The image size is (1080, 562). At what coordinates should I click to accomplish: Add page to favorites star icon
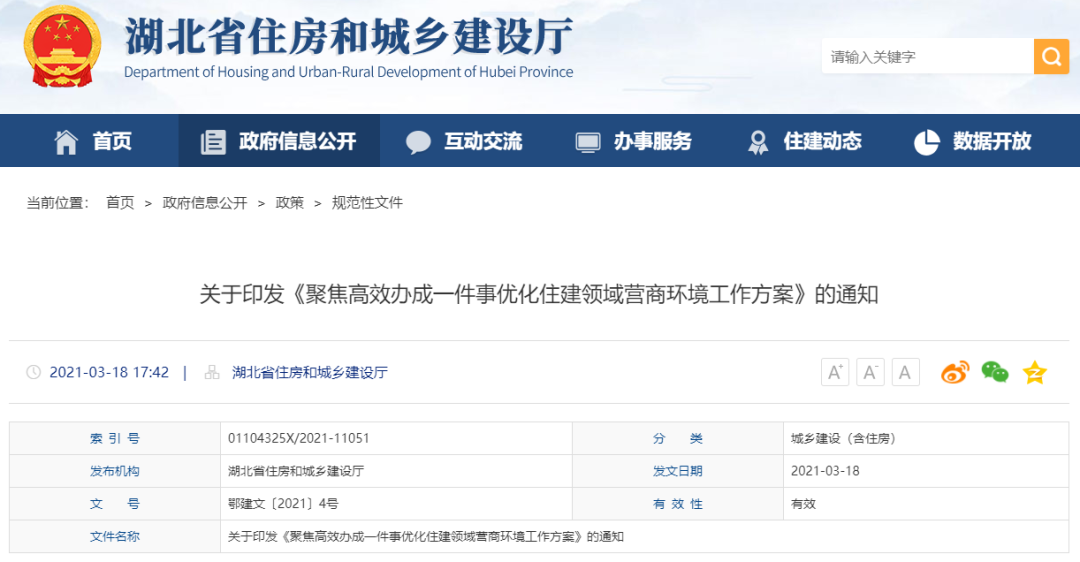click(x=1034, y=373)
